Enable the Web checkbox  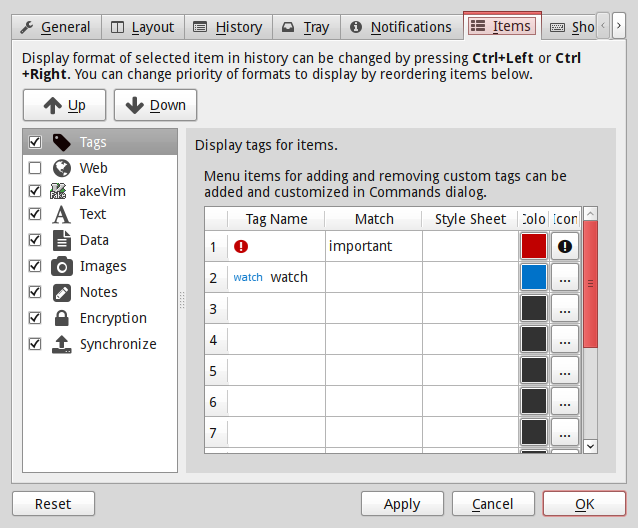(35, 168)
